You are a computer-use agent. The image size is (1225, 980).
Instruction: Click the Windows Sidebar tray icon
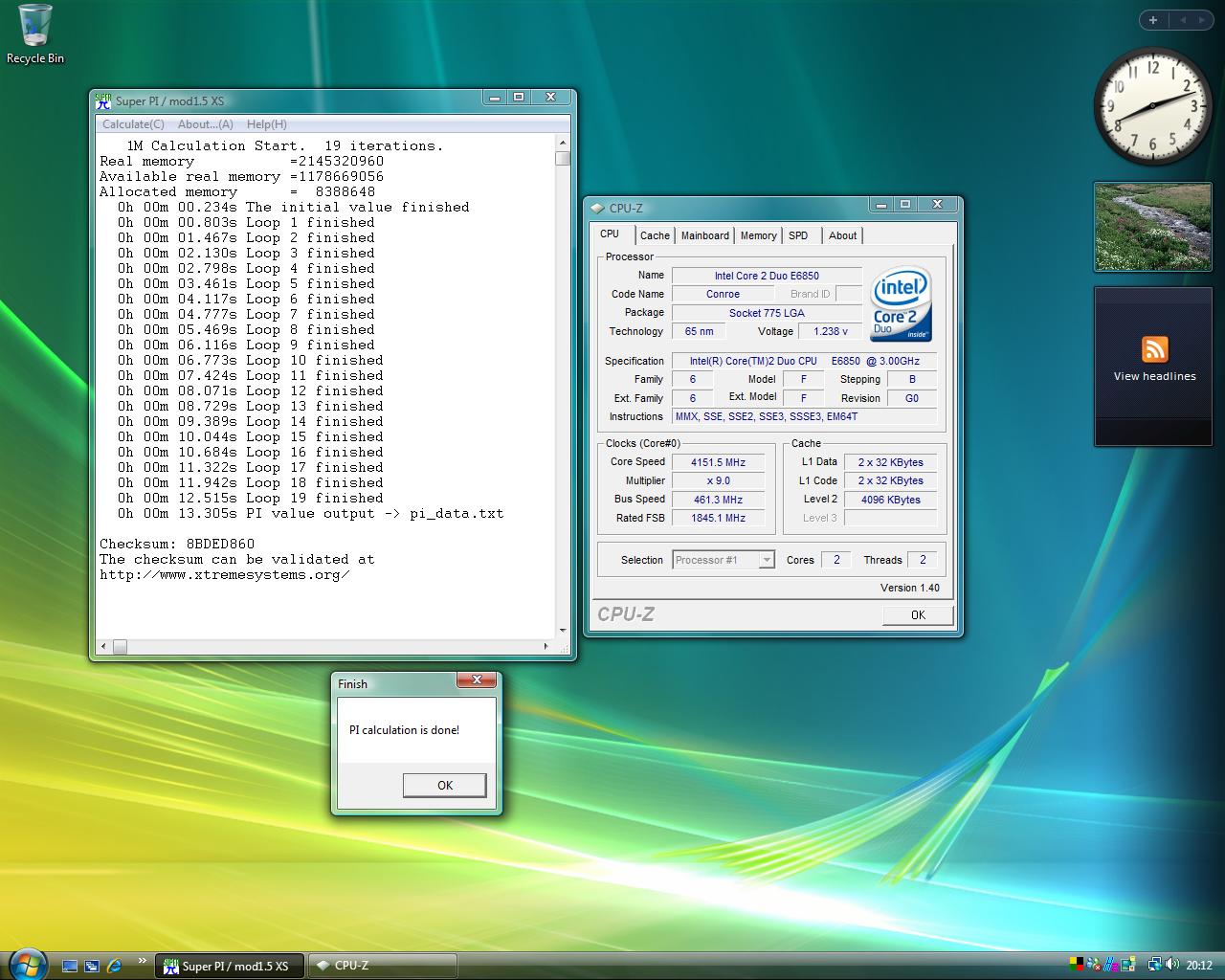1128,965
